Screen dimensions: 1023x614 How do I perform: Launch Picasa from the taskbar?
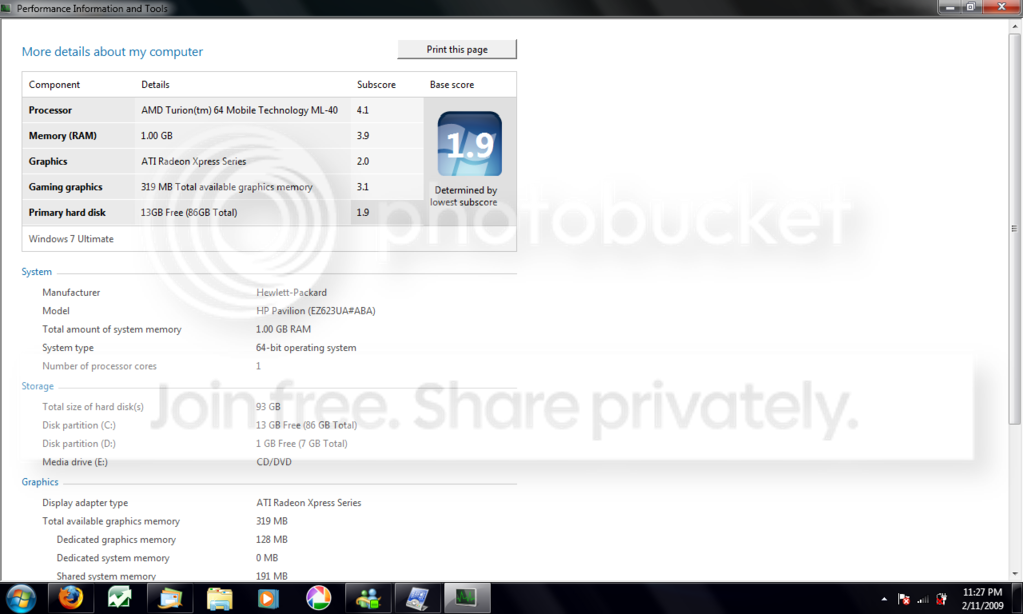click(318, 598)
